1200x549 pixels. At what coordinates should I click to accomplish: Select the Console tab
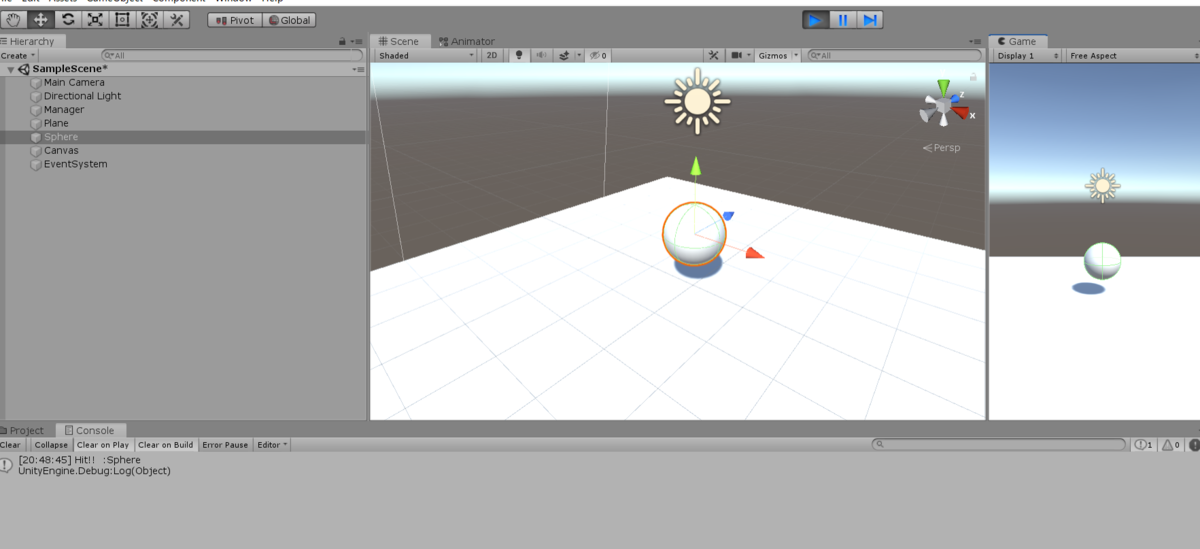pyautogui.click(x=89, y=430)
